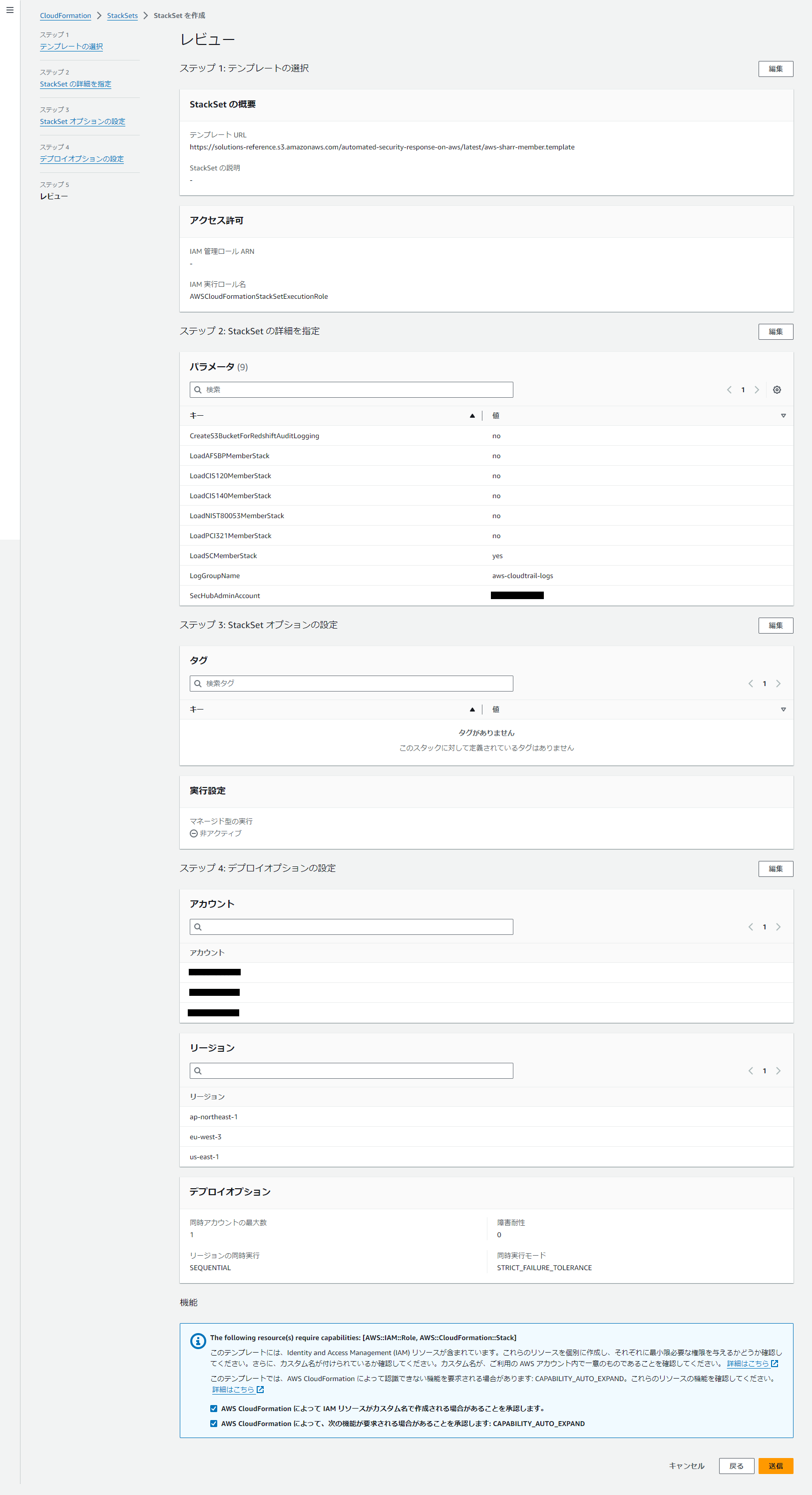This screenshot has width=812, height=1495.
Task: Select the aws-cloudtrail-logs value
Action: click(522, 576)
